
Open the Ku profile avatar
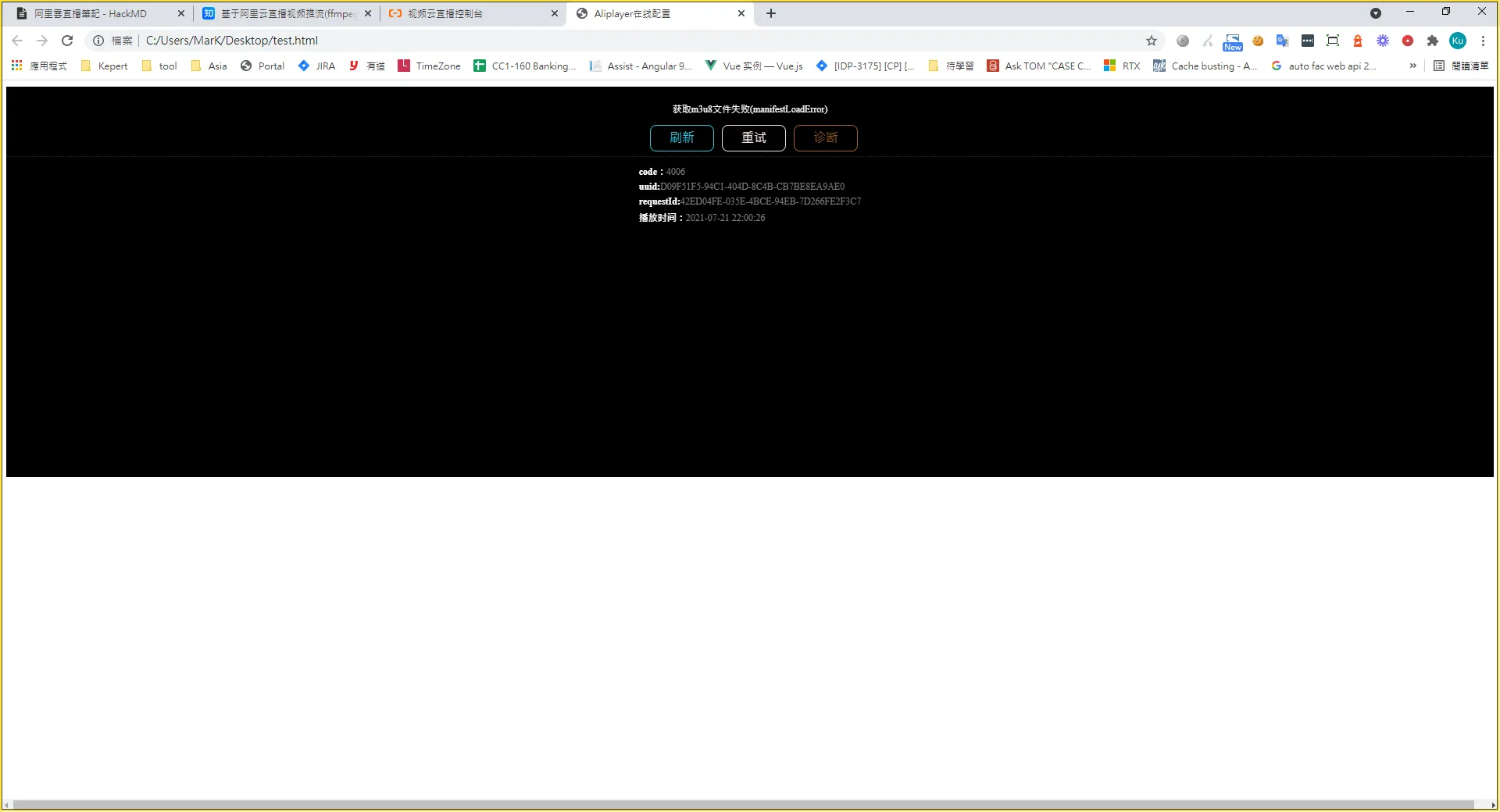pos(1458,41)
